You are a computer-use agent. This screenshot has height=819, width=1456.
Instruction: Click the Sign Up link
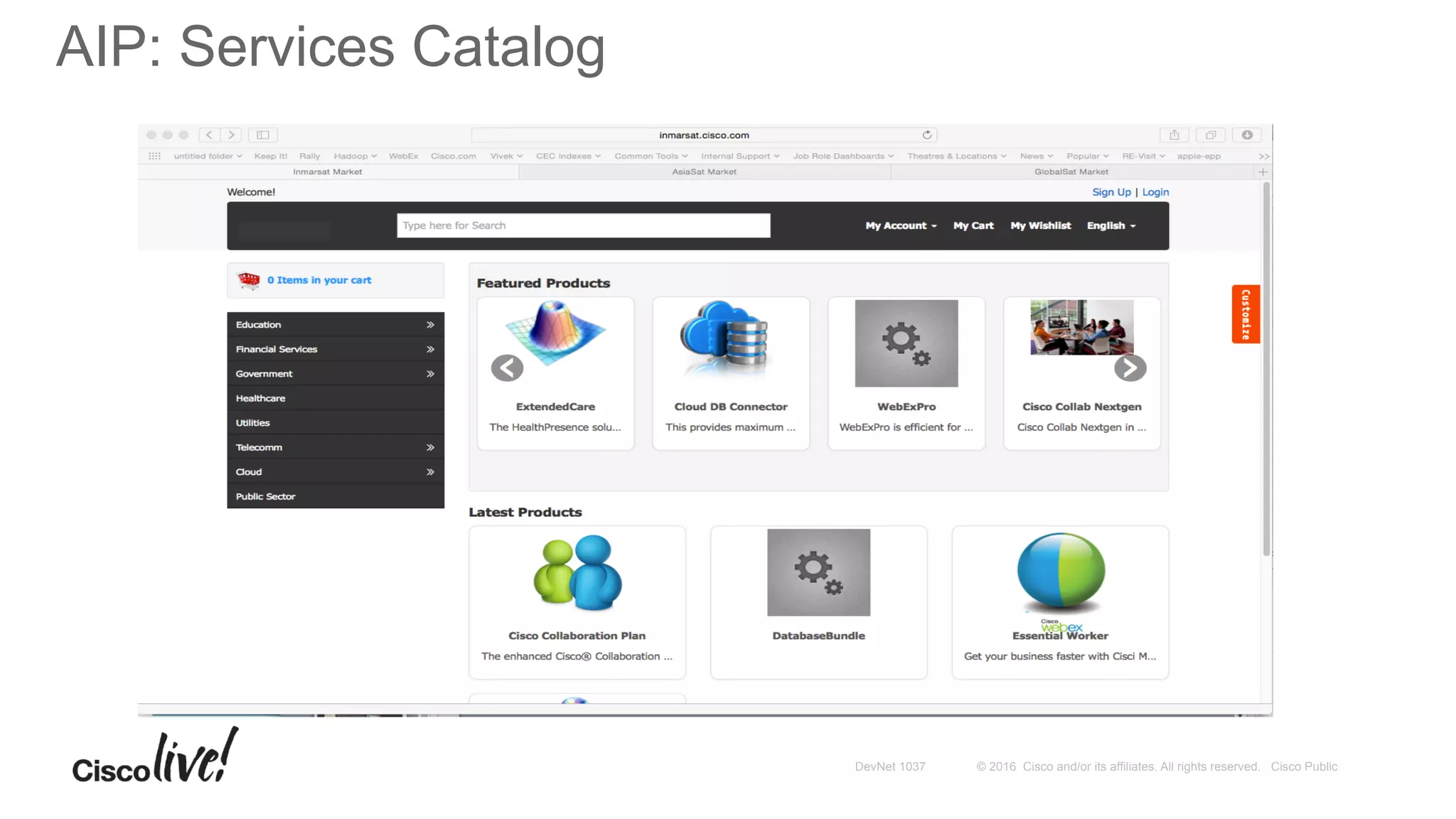click(x=1111, y=192)
